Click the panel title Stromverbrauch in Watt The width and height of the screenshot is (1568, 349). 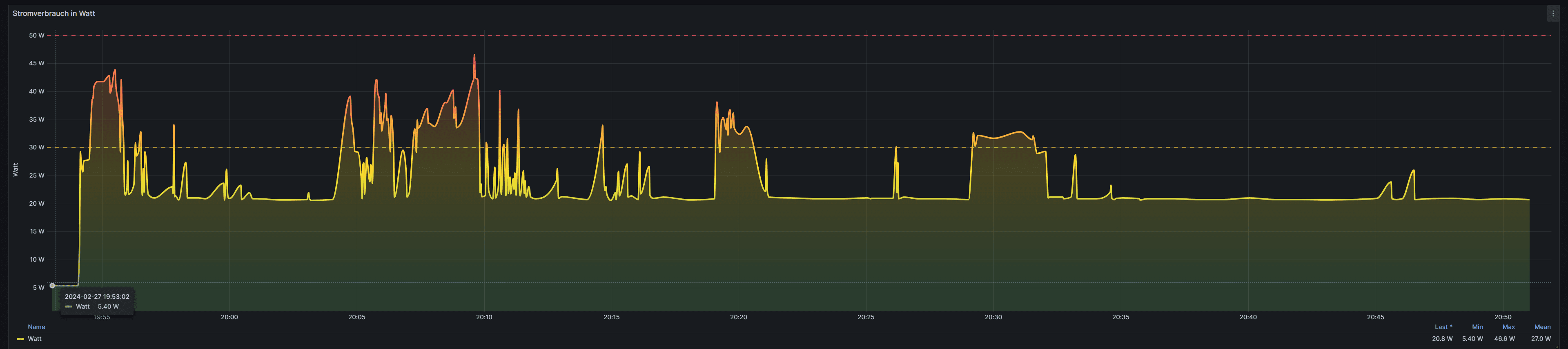pyautogui.click(x=53, y=13)
